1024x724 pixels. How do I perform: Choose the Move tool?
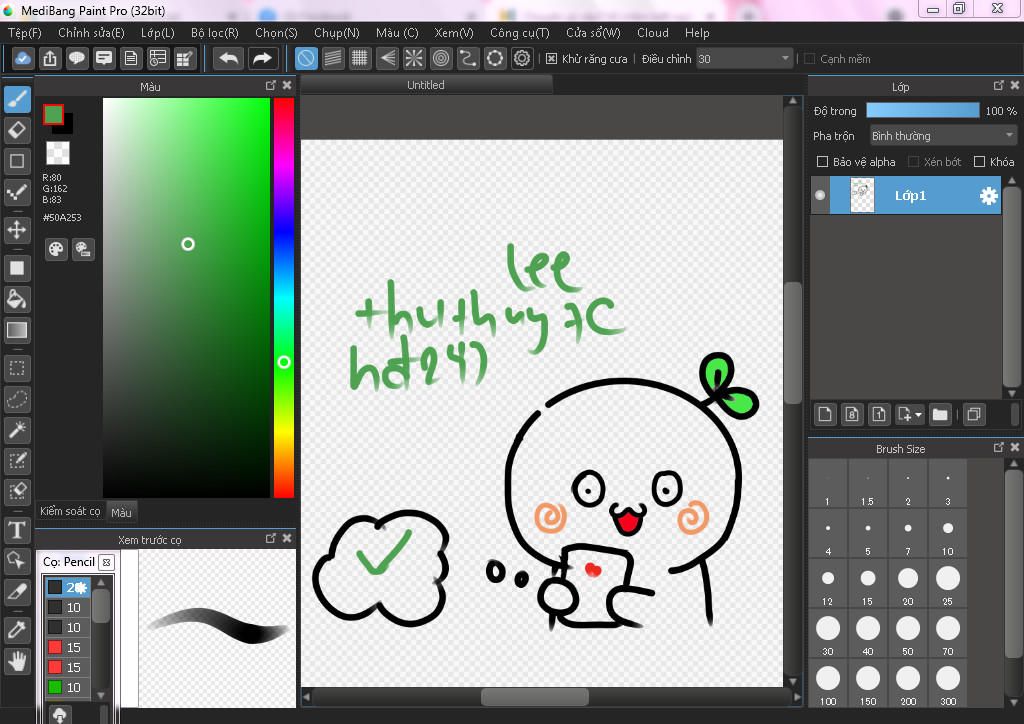(x=18, y=230)
